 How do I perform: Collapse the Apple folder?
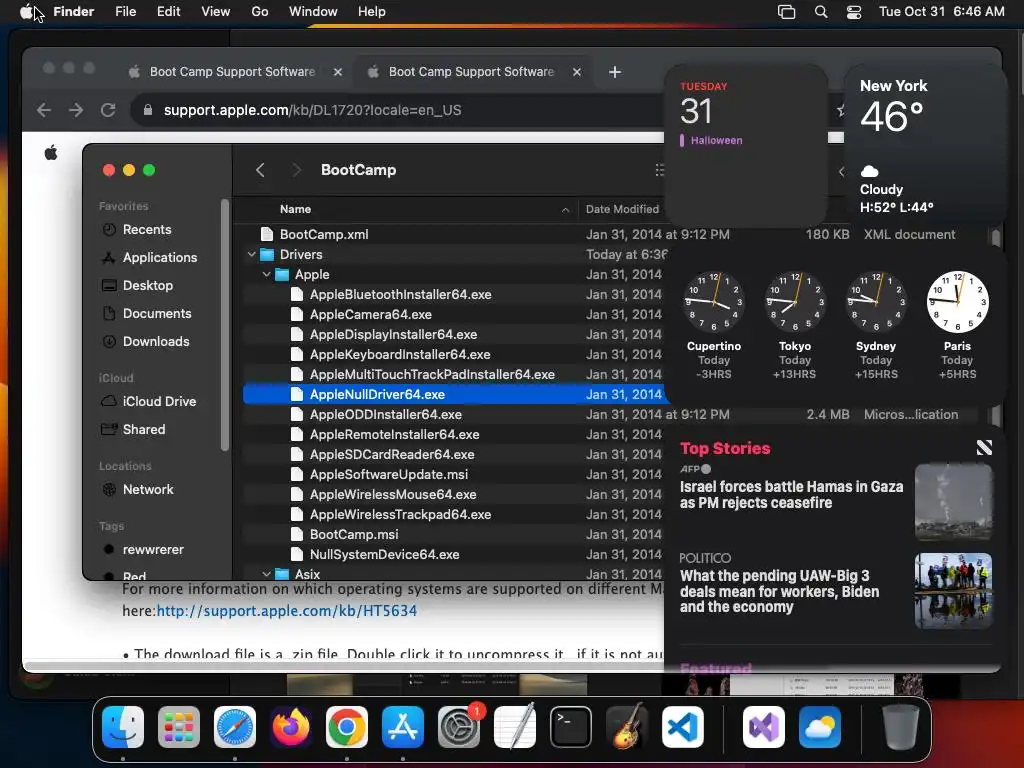tap(266, 274)
